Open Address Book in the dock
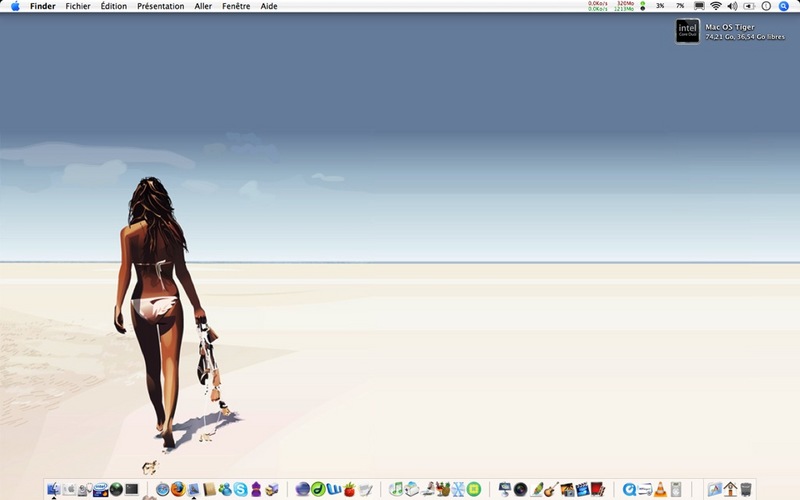This screenshot has width=800, height=500. pyautogui.click(x=209, y=489)
